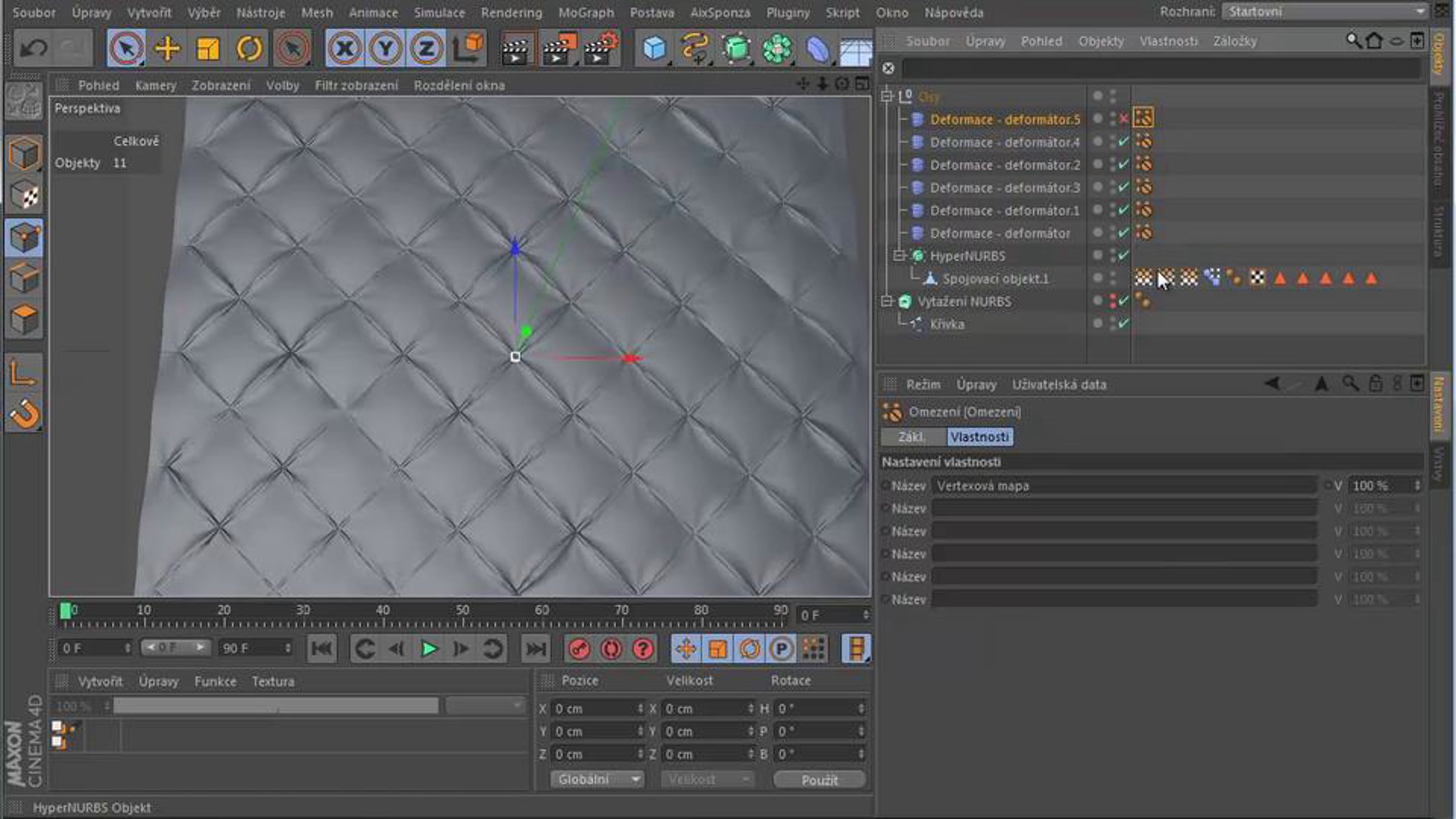Viewport: 1456px width, 819px height.
Task: Click the timeline playhead at frame 0
Action: tap(65, 611)
